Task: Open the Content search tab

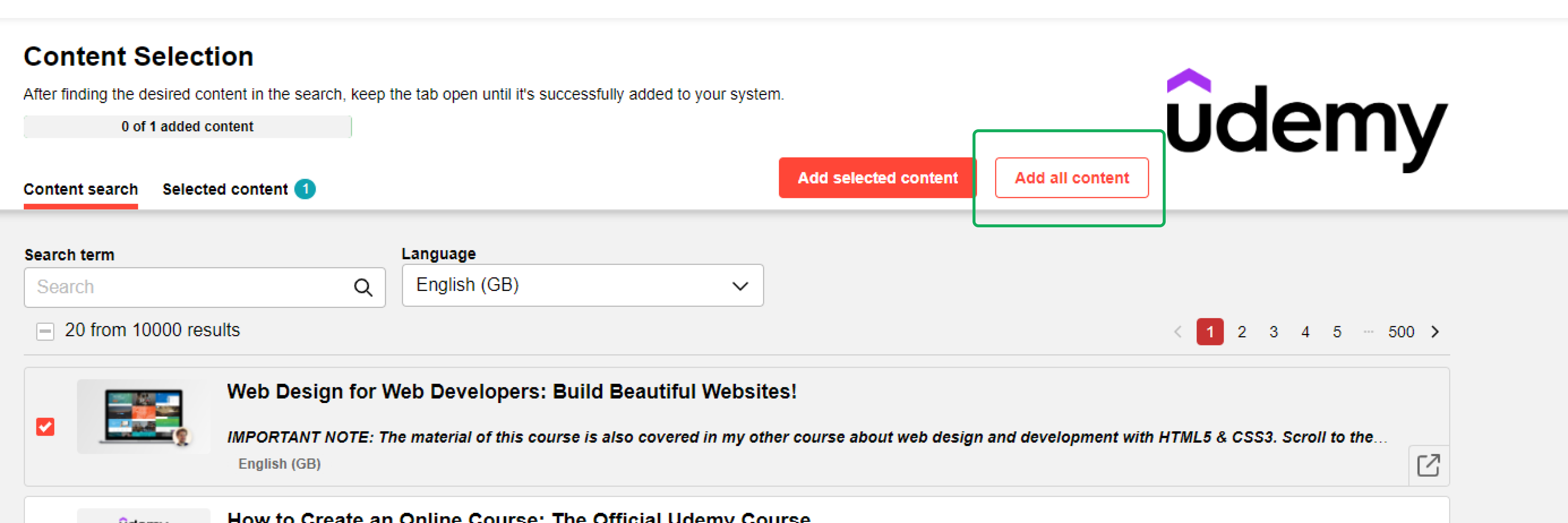Action: tap(80, 189)
